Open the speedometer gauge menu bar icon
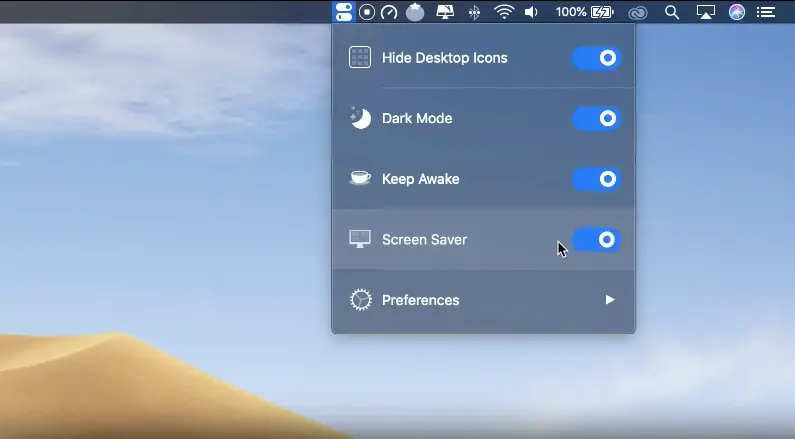The height and width of the screenshot is (439, 795). [389, 12]
